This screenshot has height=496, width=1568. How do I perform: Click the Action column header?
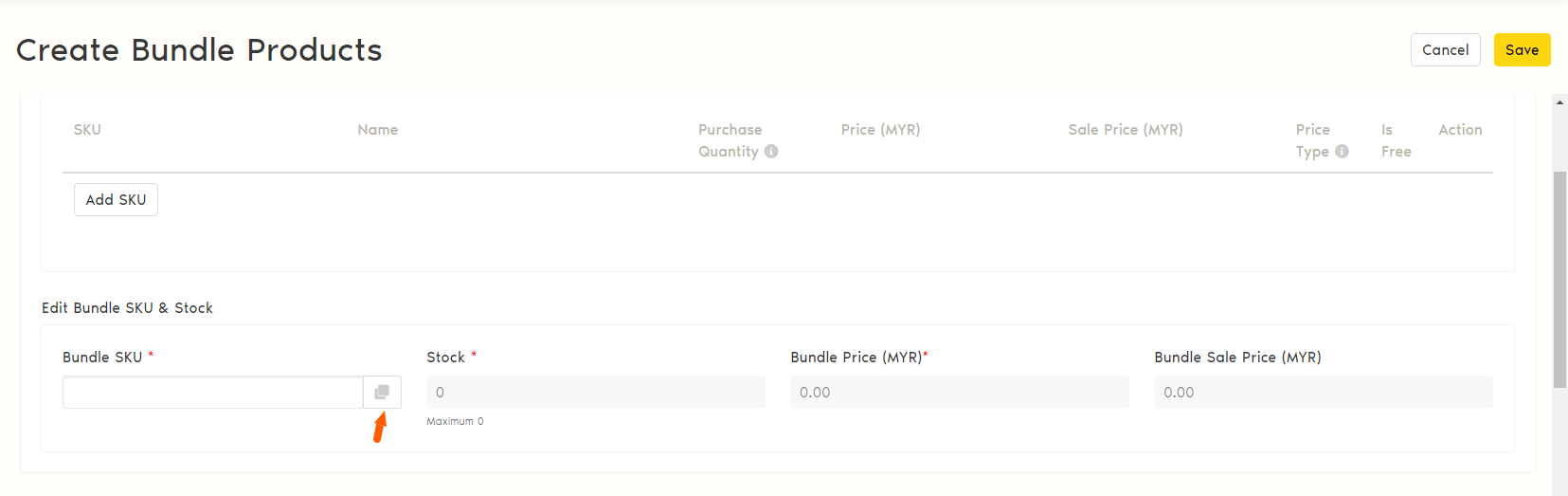1460,130
